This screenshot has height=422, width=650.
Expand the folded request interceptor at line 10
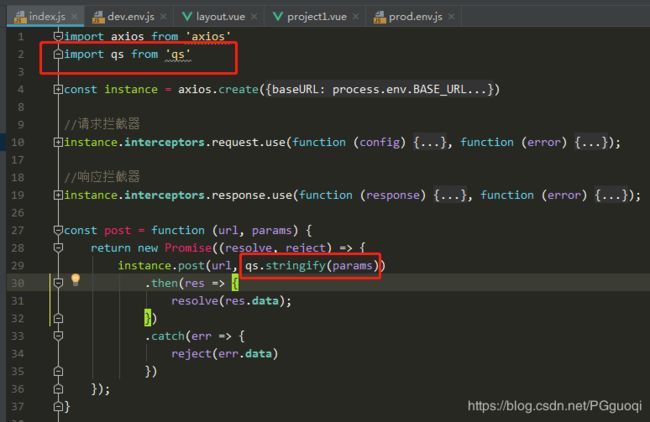[58, 142]
